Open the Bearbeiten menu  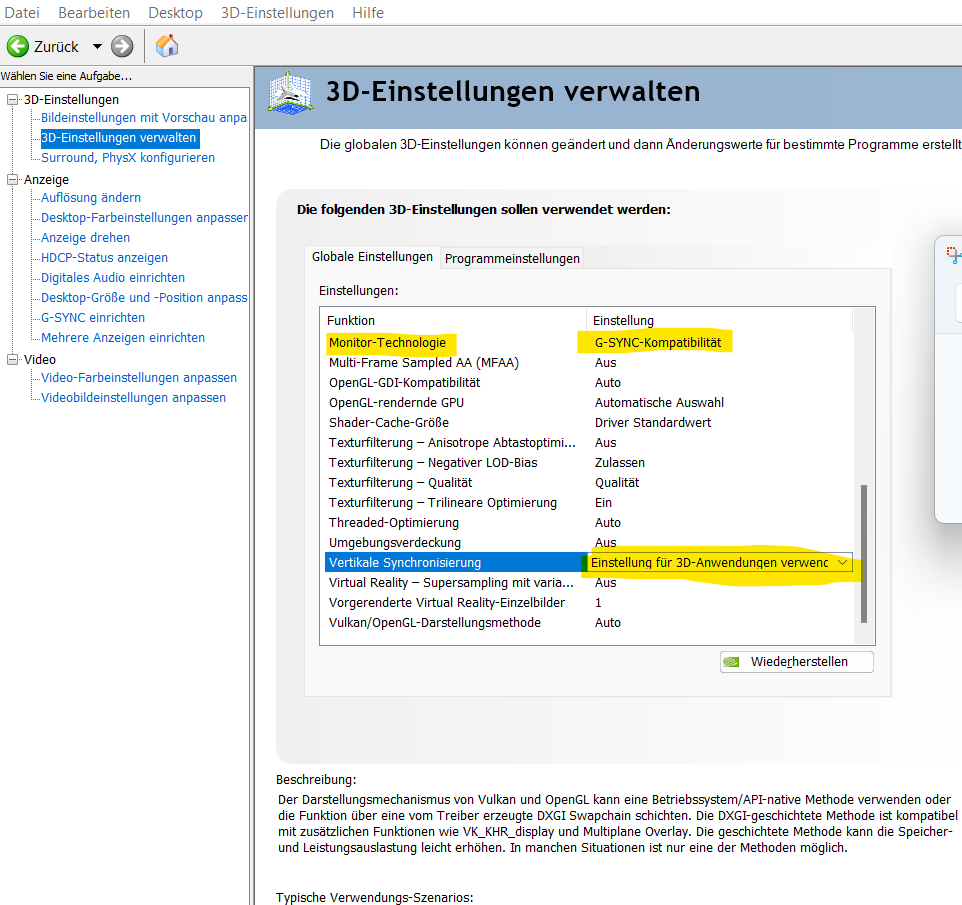[94, 13]
